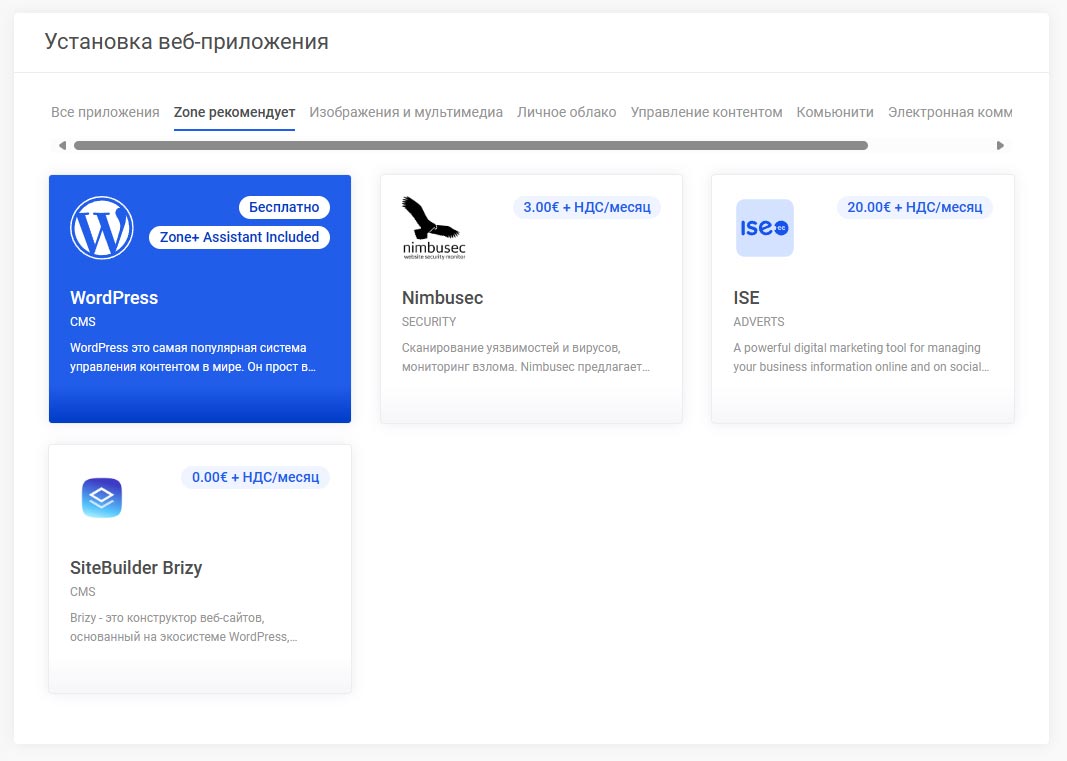The image size is (1067, 761).
Task: Click the ISE app logo
Action: point(764,228)
